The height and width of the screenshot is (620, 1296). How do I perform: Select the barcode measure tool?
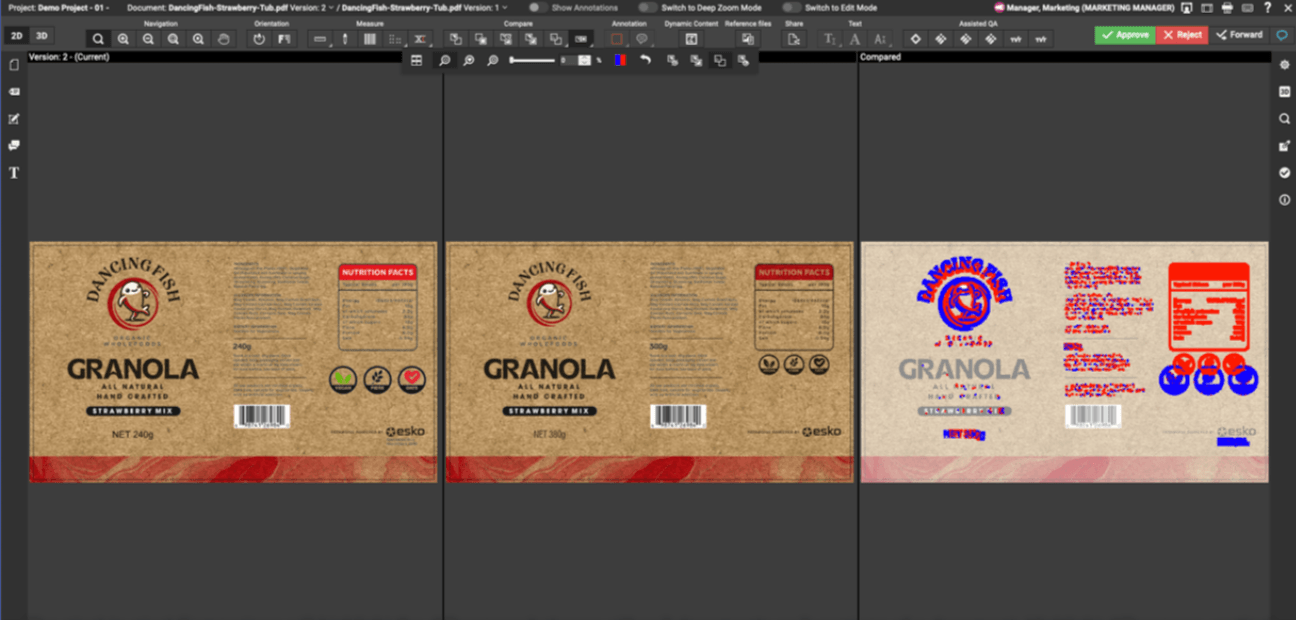pyautogui.click(x=369, y=39)
